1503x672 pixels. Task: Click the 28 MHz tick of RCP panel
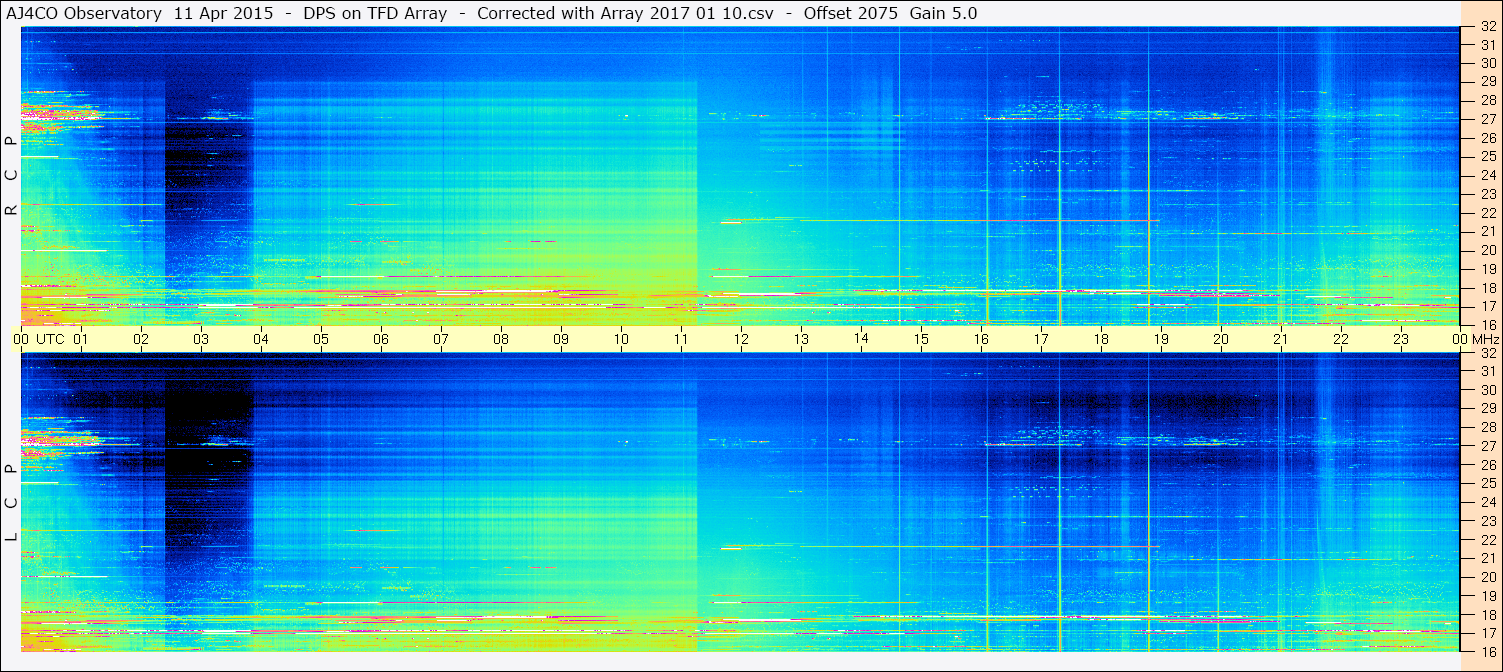click(1487, 101)
